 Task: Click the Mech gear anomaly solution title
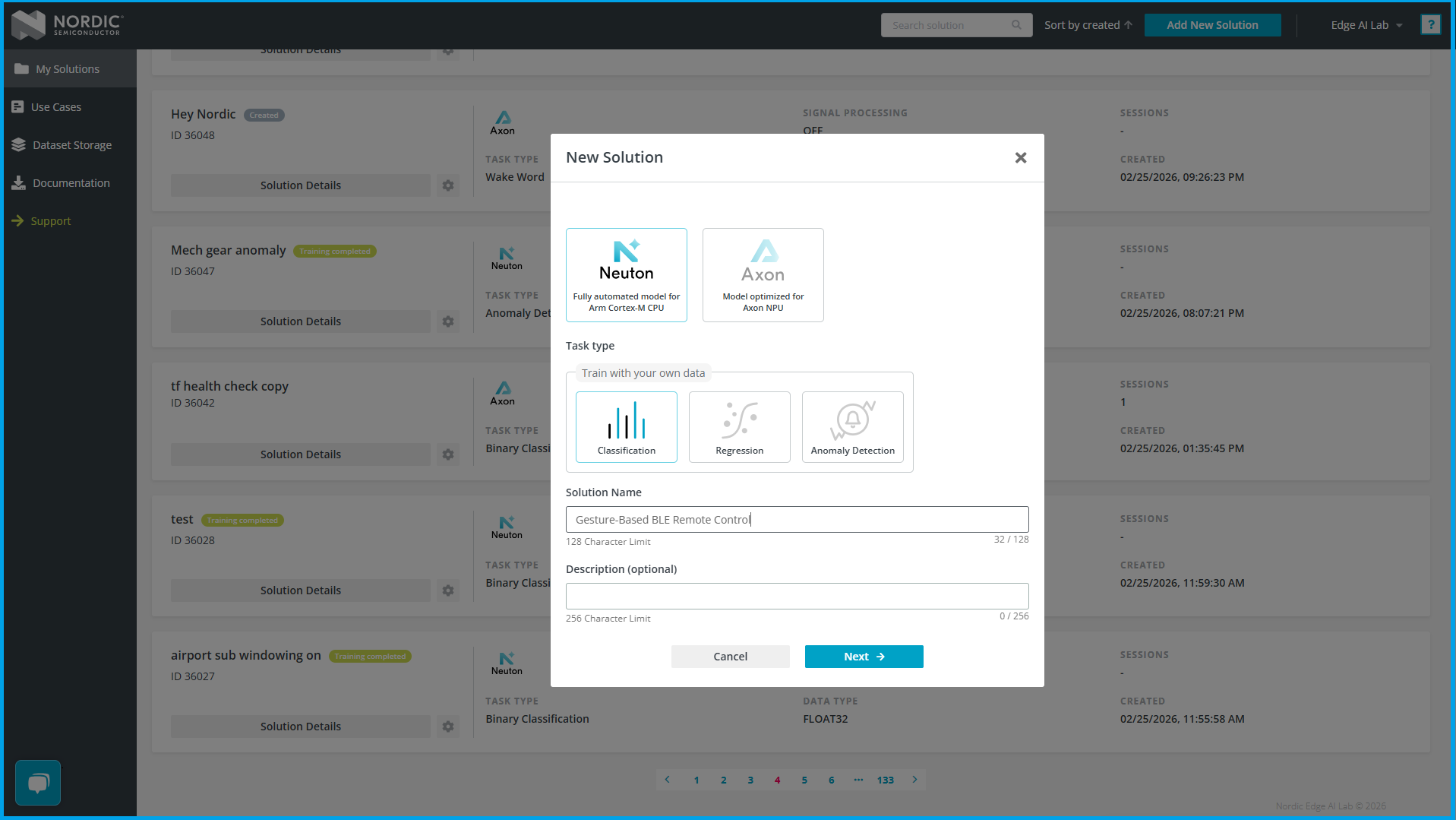(229, 251)
